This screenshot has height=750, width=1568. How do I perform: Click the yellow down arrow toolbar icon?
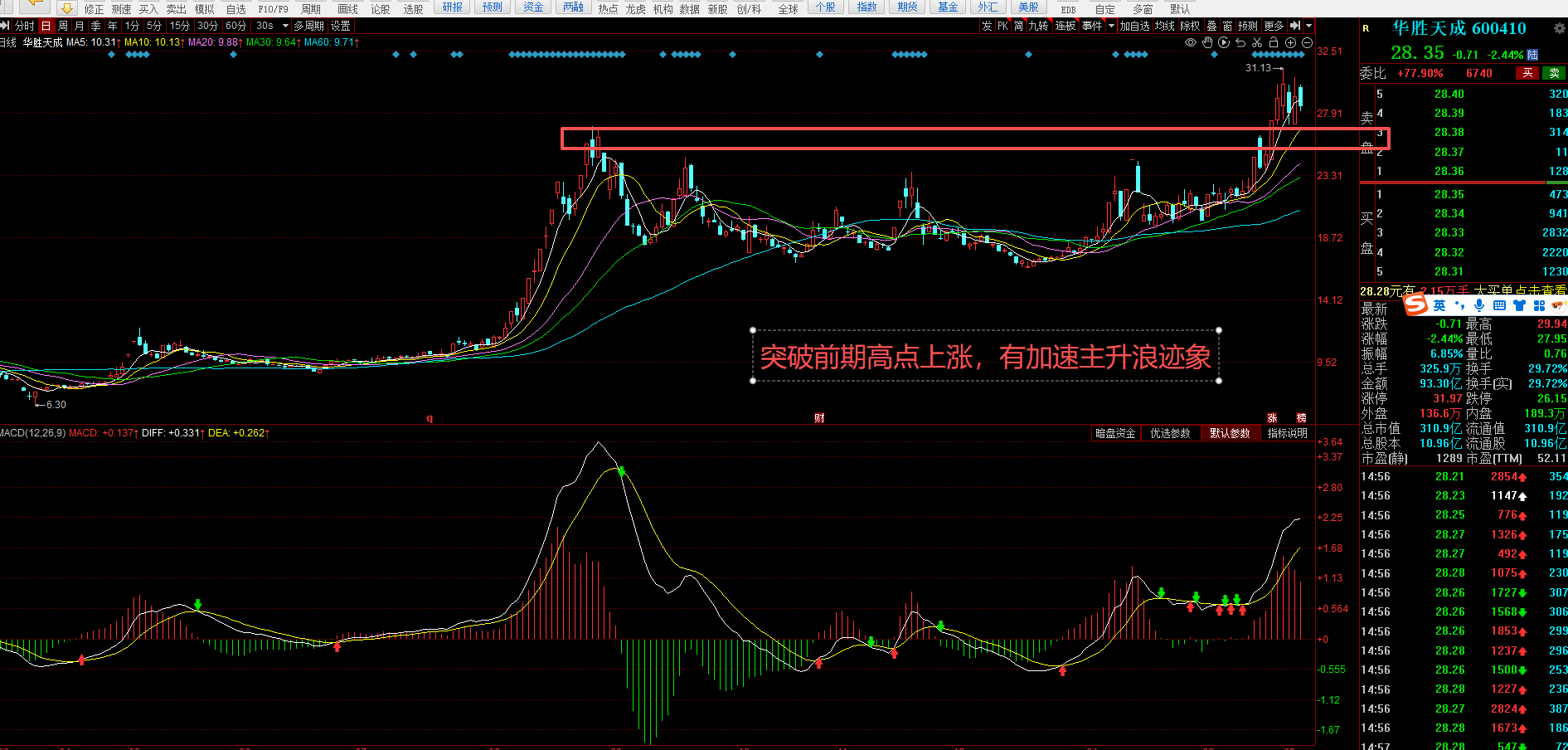click(67, 7)
